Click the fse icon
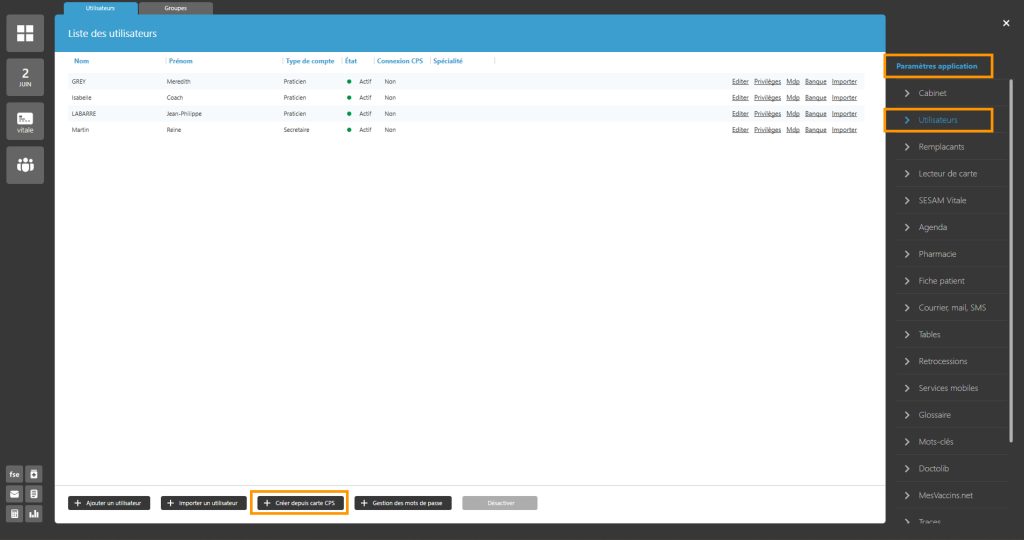This screenshot has height=540, width=1024. click(x=15, y=473)
